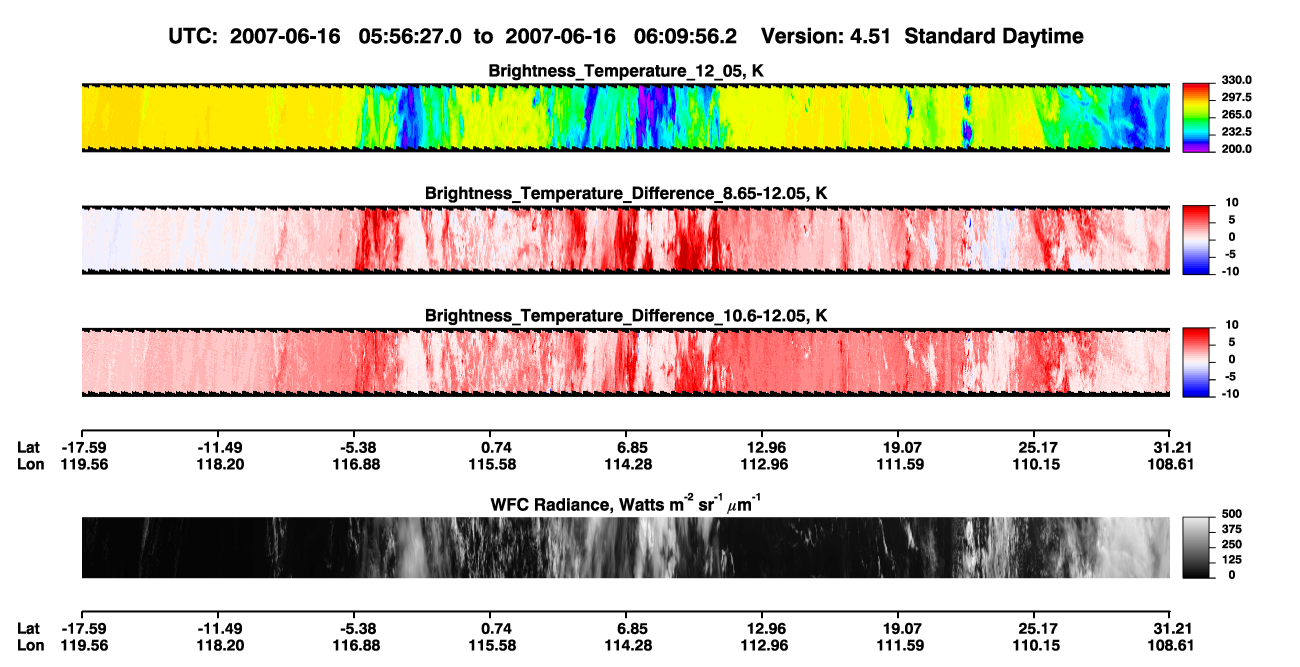Click the 250 tick on the WFC colorbar

pyautogui.click(x=1232, y=545)
